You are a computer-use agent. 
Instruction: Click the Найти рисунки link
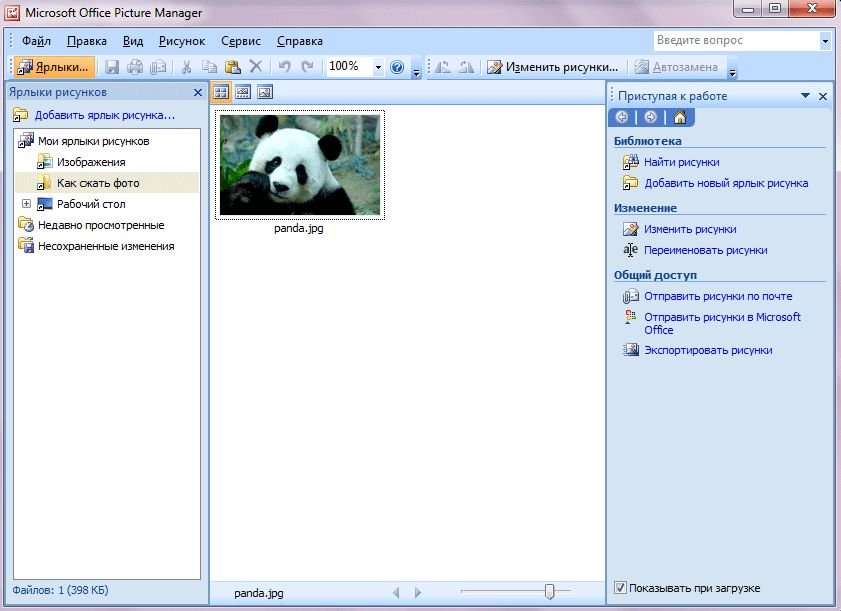tap(681, 162)
